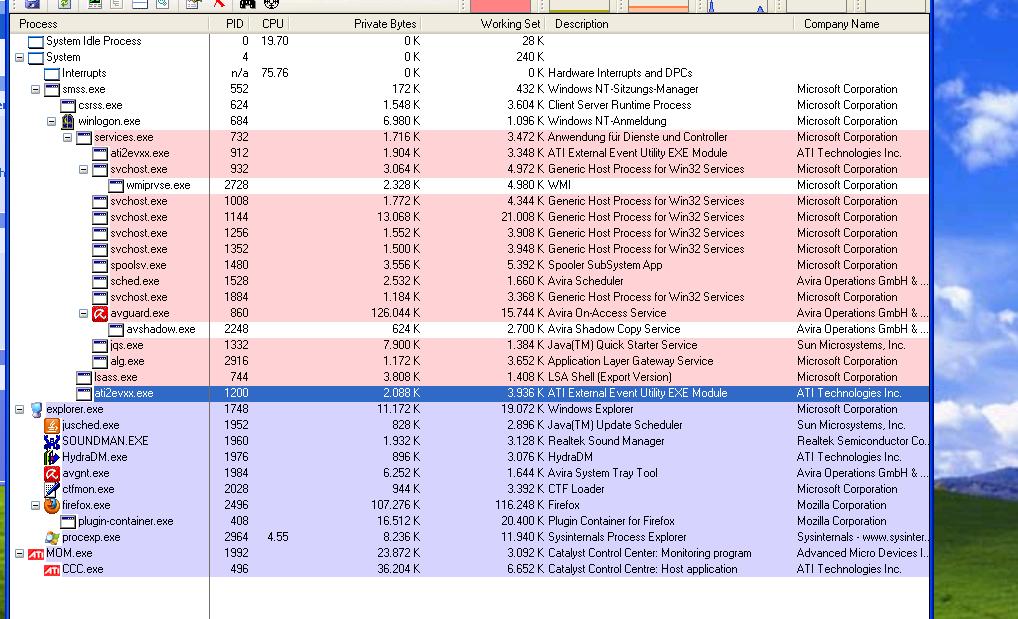Click the crosshair Find Window's Process icon
The image size is (1018, 619).
271,3
